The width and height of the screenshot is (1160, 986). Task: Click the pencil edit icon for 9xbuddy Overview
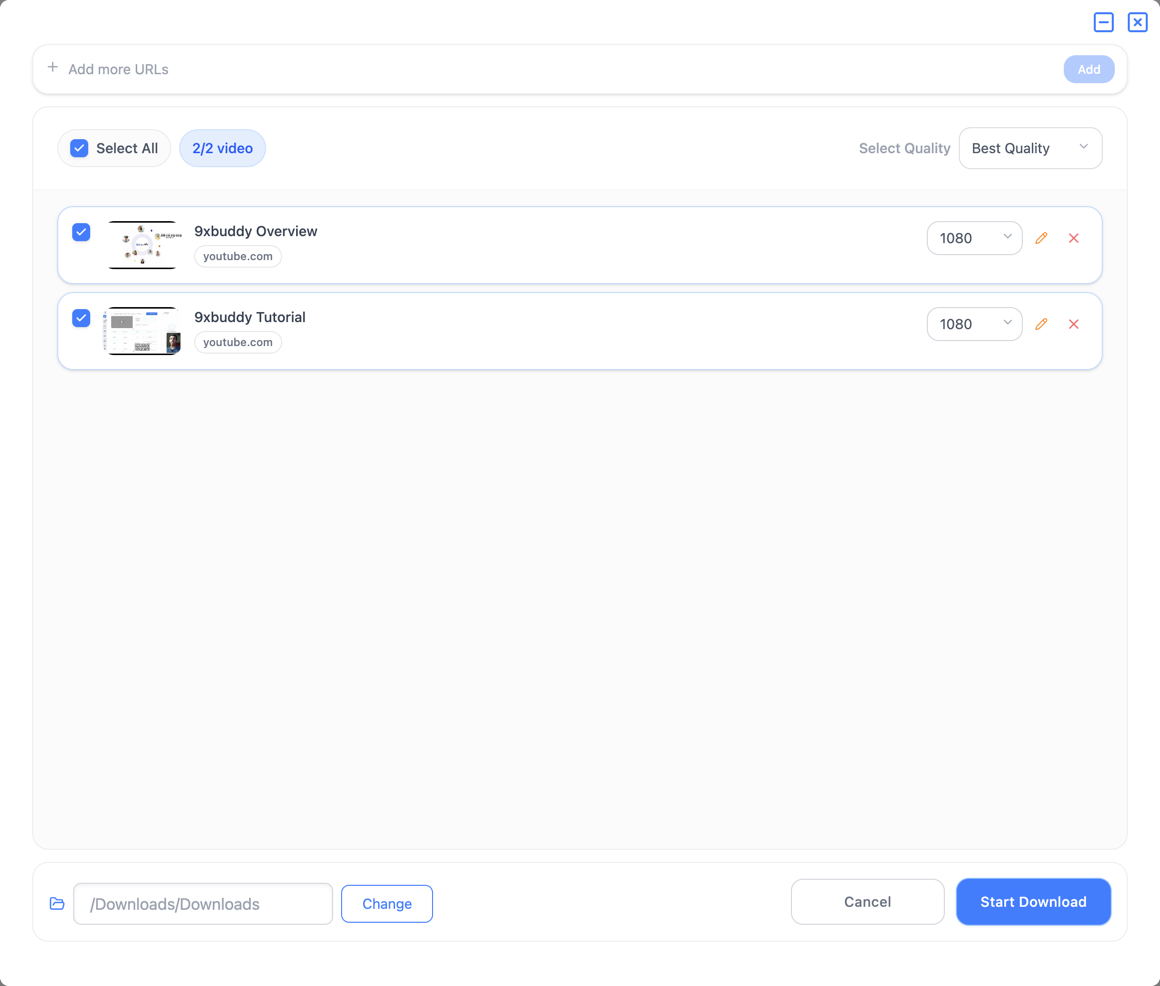point(1041,238)
